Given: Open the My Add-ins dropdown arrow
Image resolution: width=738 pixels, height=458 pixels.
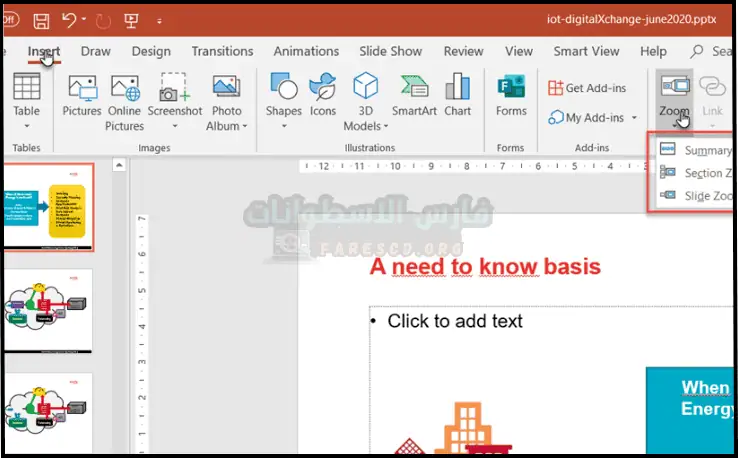Looking at the screenshot, I should (x=634, y=118).
